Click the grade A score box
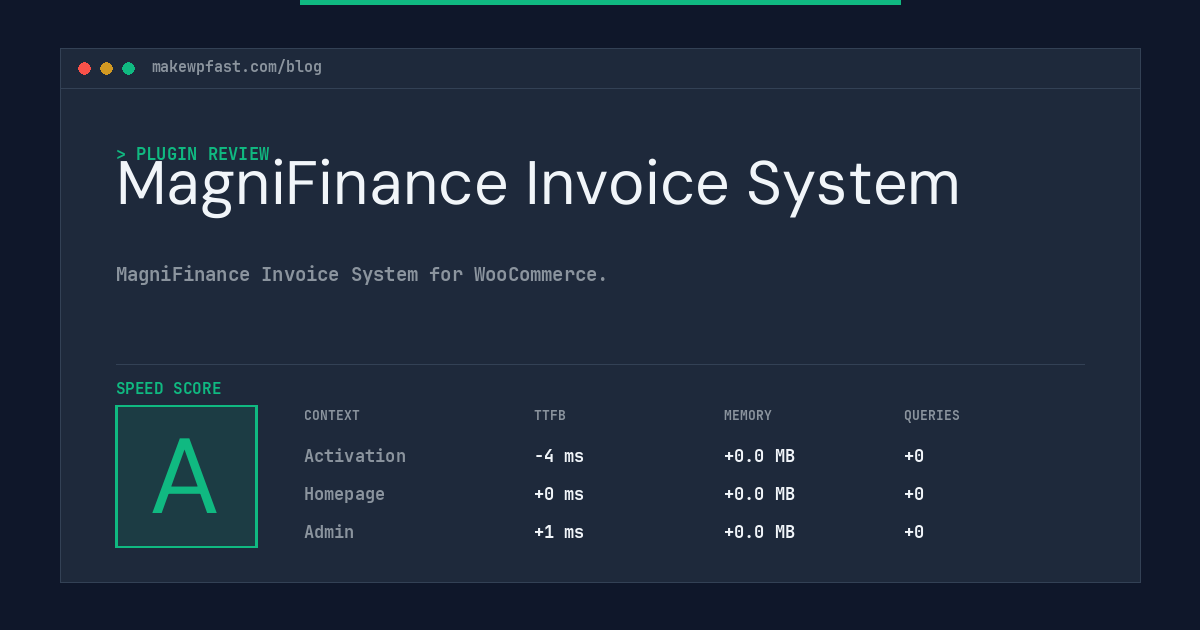The width and height of the screenshot is (1200, 630). tap(187, 476)
